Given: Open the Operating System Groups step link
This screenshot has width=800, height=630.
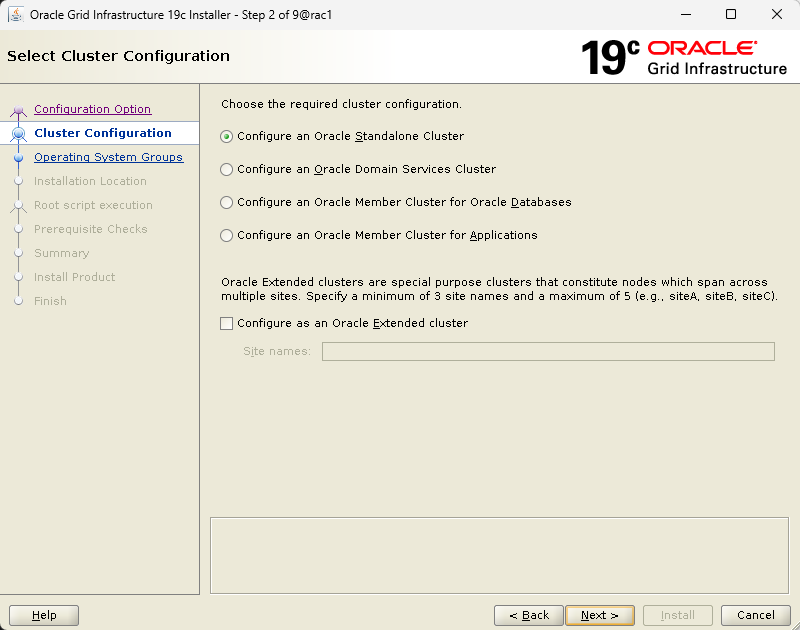Looking at the screenshot, I should click(x=108, y=157).
